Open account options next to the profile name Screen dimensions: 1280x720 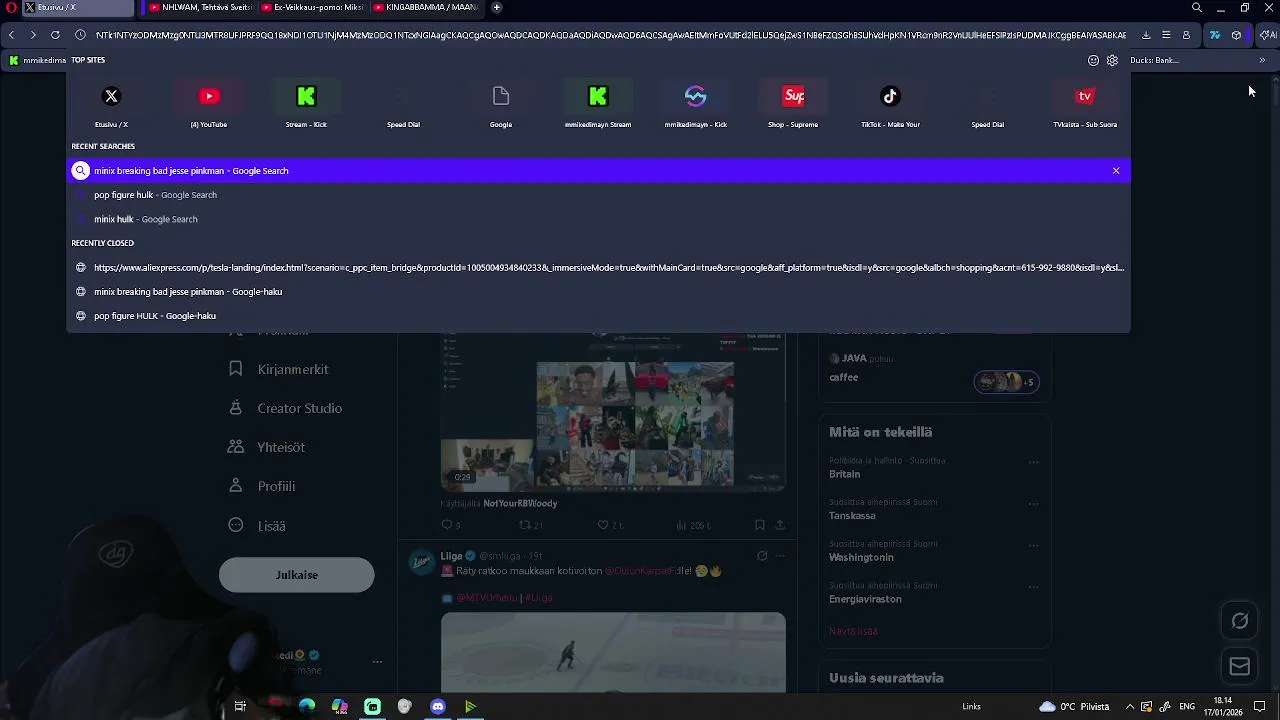377,662
